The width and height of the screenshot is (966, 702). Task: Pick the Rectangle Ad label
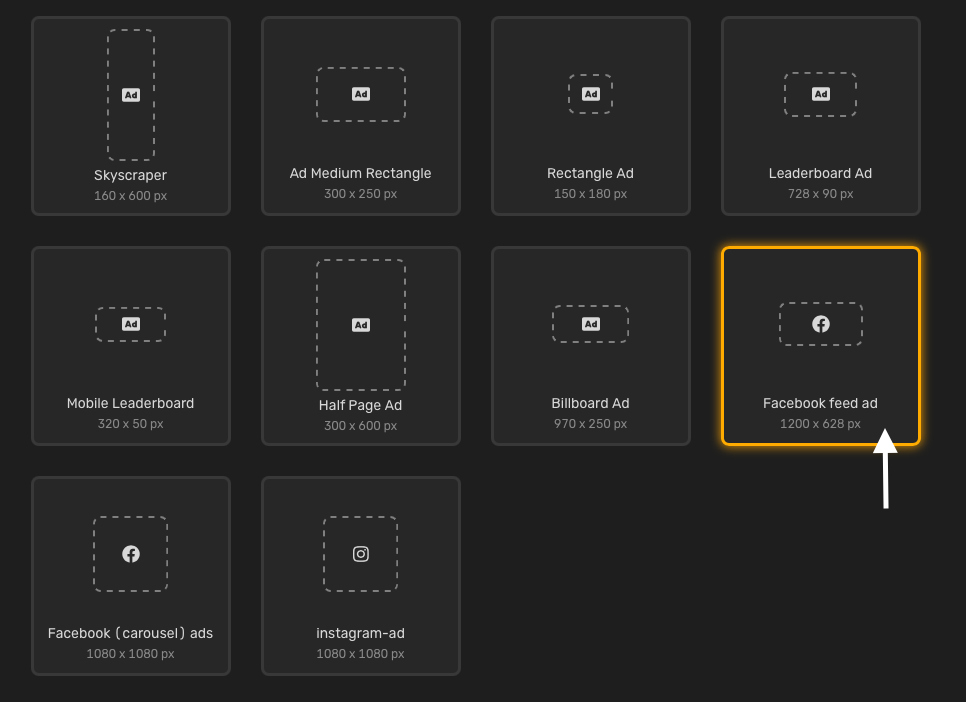pyautogui.click(x=590, y=174)
